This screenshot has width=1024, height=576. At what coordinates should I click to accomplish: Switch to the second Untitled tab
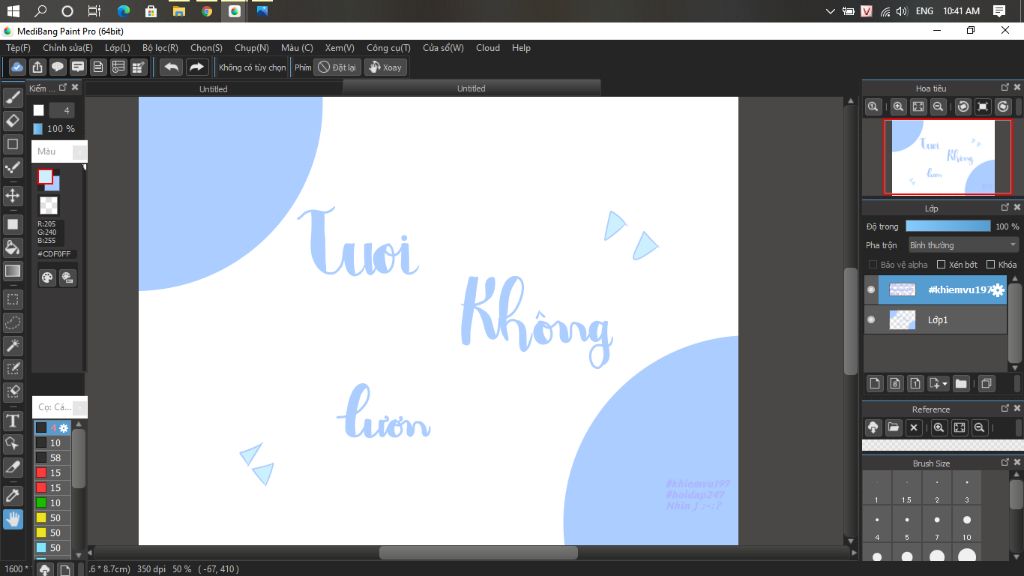(x=471, y=88)
